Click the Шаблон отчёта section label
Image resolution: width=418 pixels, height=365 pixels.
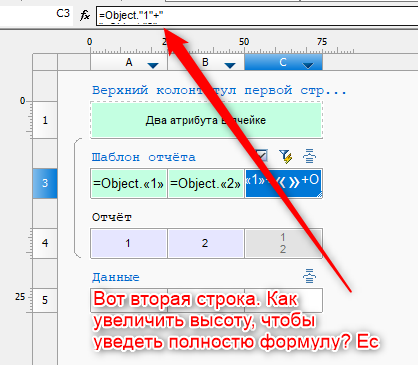click(144, 157)
